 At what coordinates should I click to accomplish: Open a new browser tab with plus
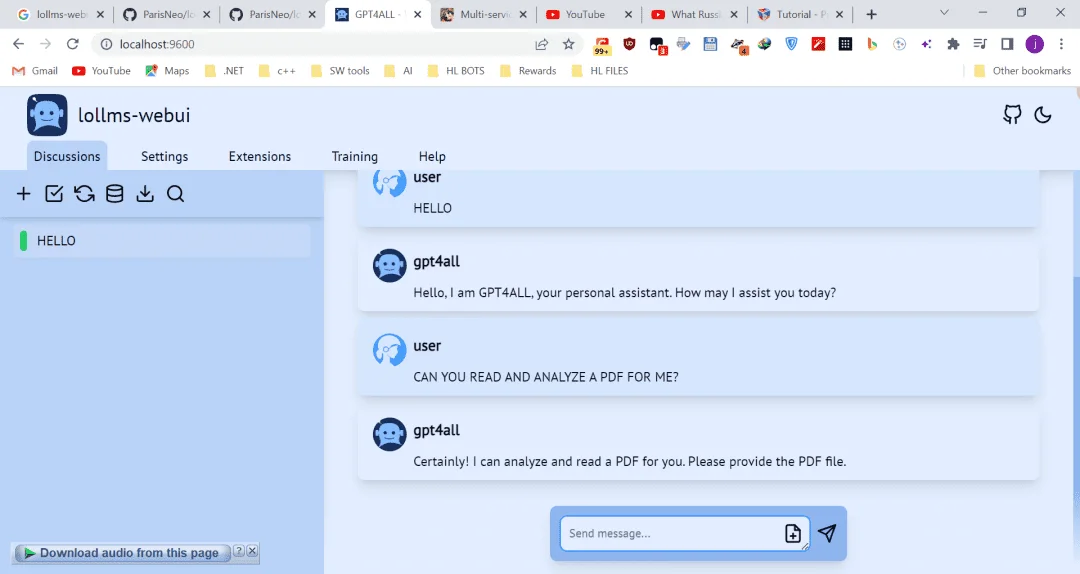click(871, 14)
